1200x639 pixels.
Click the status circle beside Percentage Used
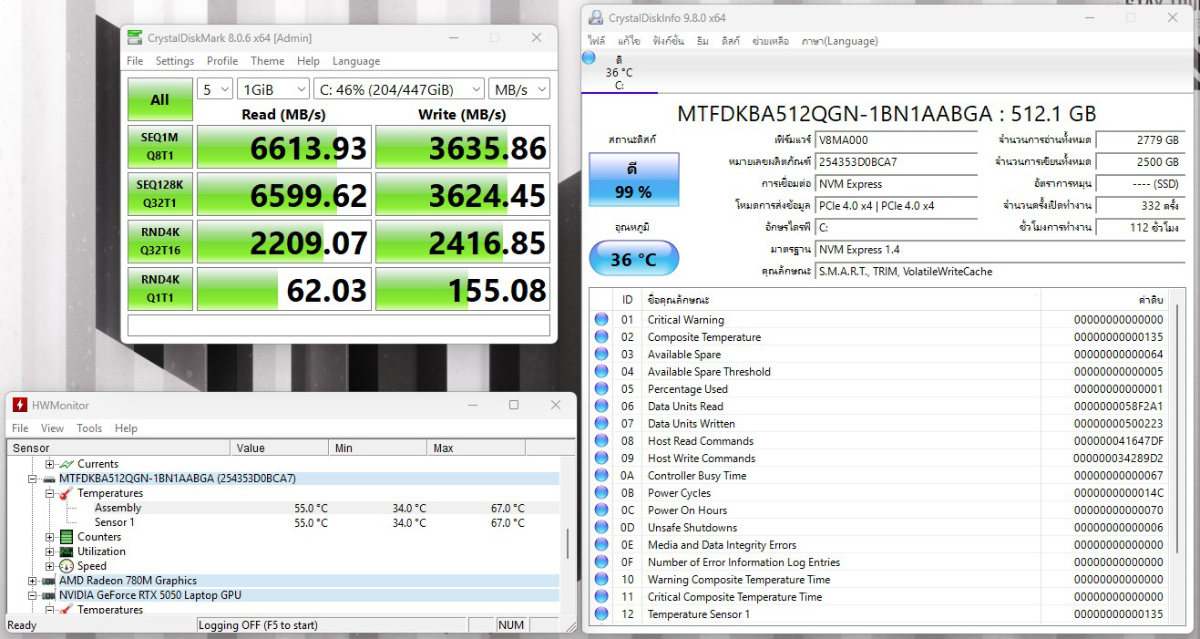[x=601, y=389]
